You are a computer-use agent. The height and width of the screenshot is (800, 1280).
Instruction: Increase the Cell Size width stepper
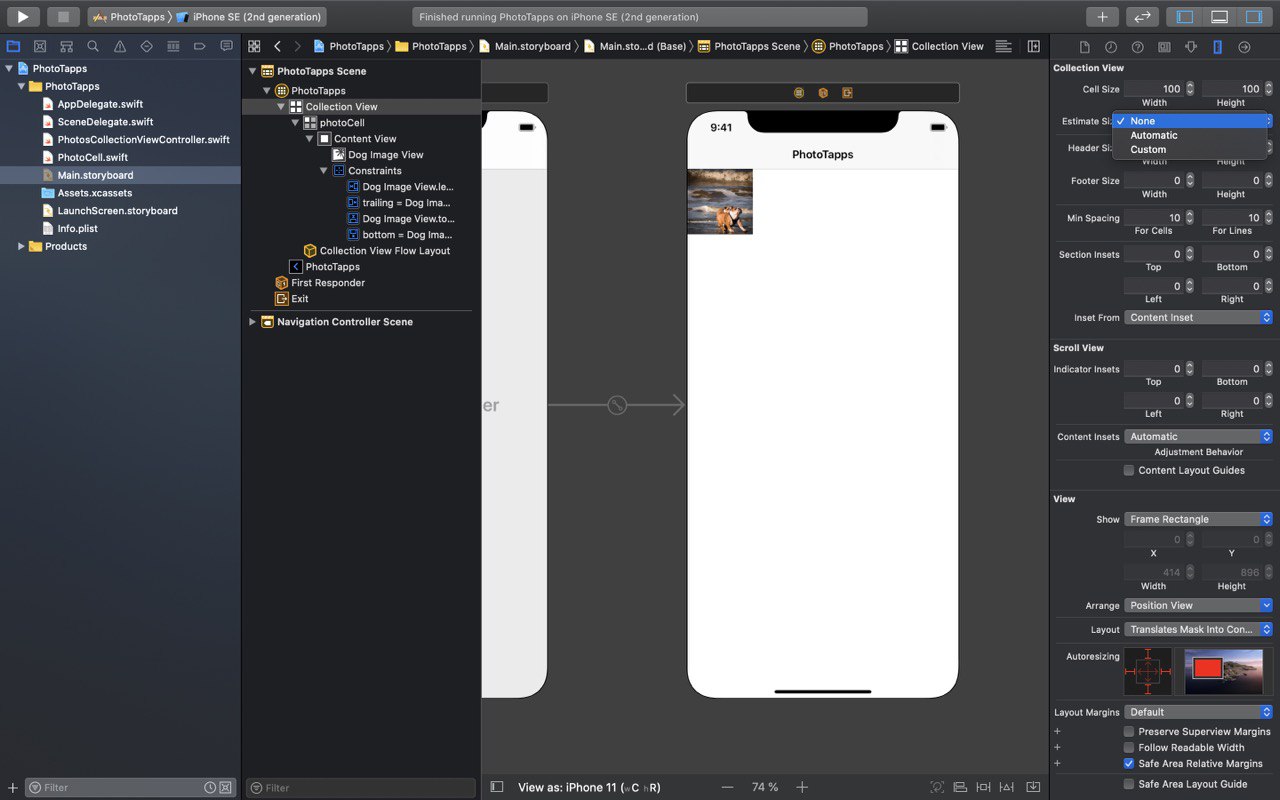[1190, 86]
